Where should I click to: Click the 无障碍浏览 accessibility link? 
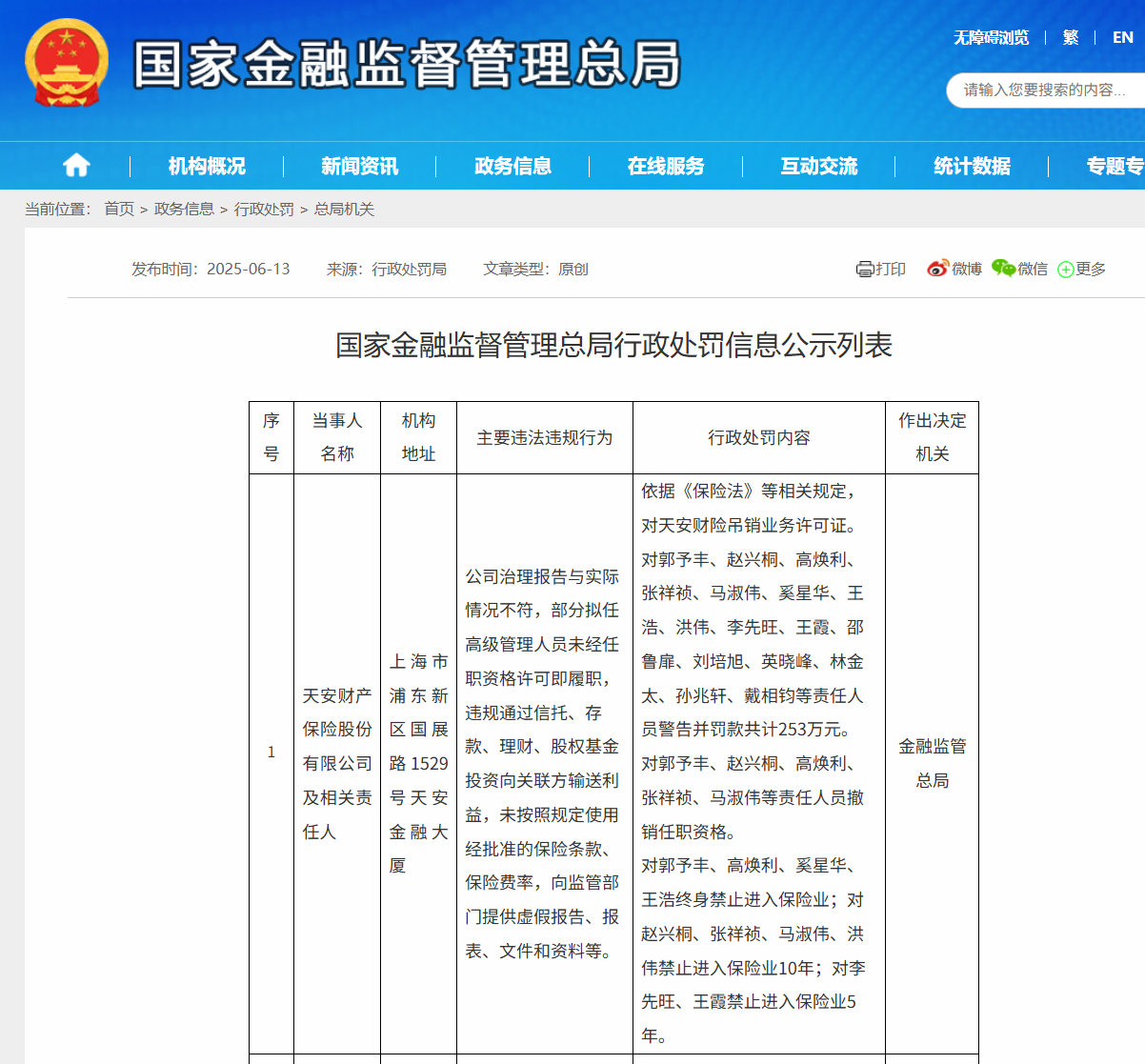[x=992, y=37]
